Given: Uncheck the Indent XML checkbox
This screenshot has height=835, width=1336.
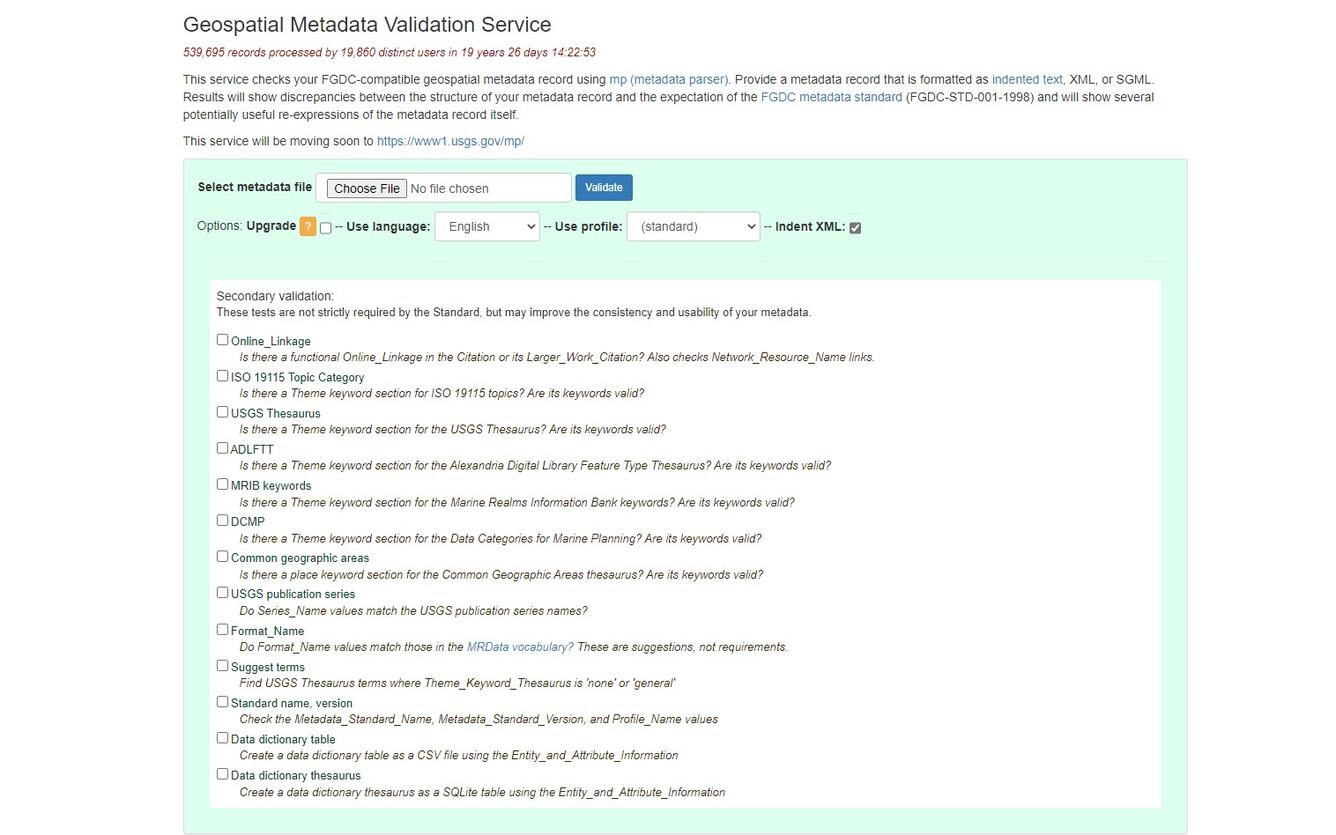Looking at the screenshot, I should tap(855, 228).
